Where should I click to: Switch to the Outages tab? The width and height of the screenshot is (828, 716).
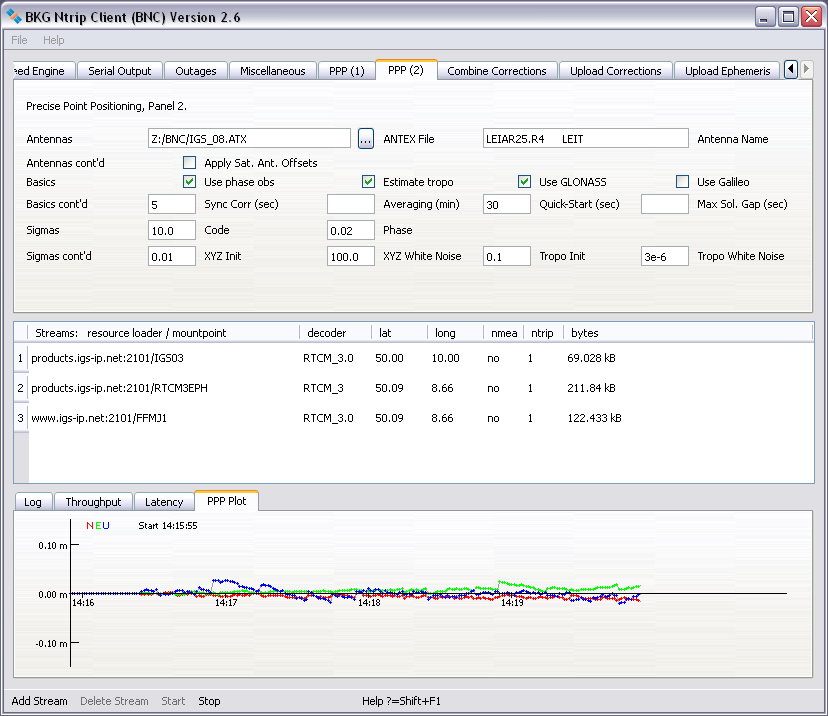click(195, 71)
